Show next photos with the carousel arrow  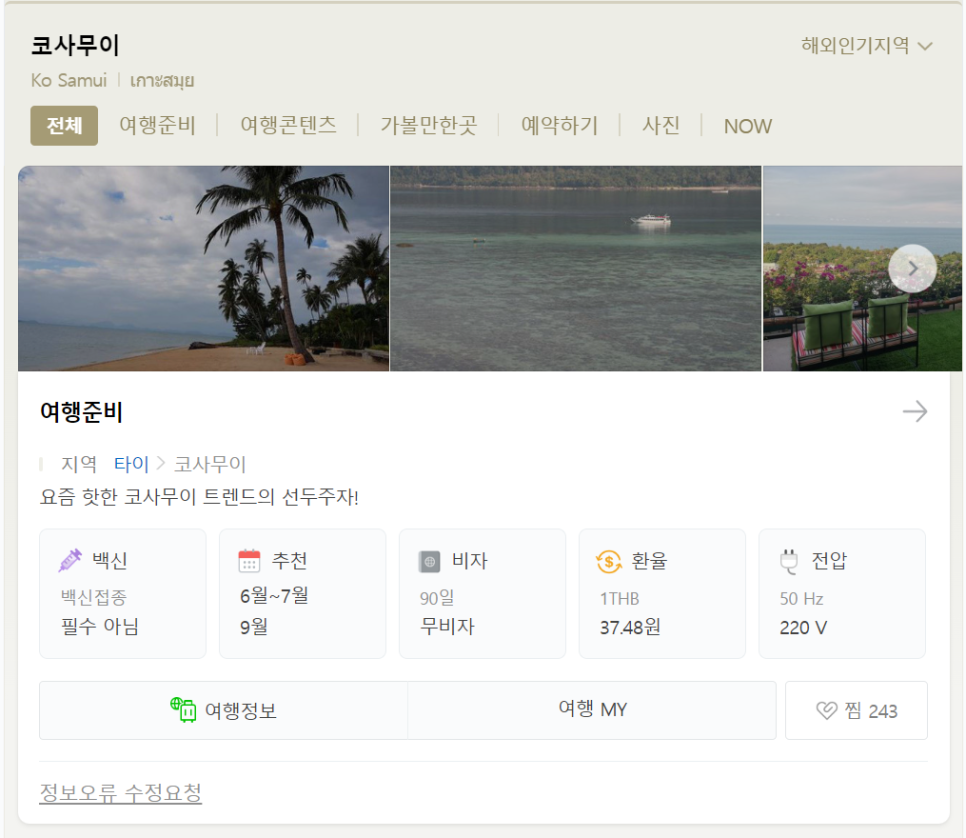(x=912, y=269)
